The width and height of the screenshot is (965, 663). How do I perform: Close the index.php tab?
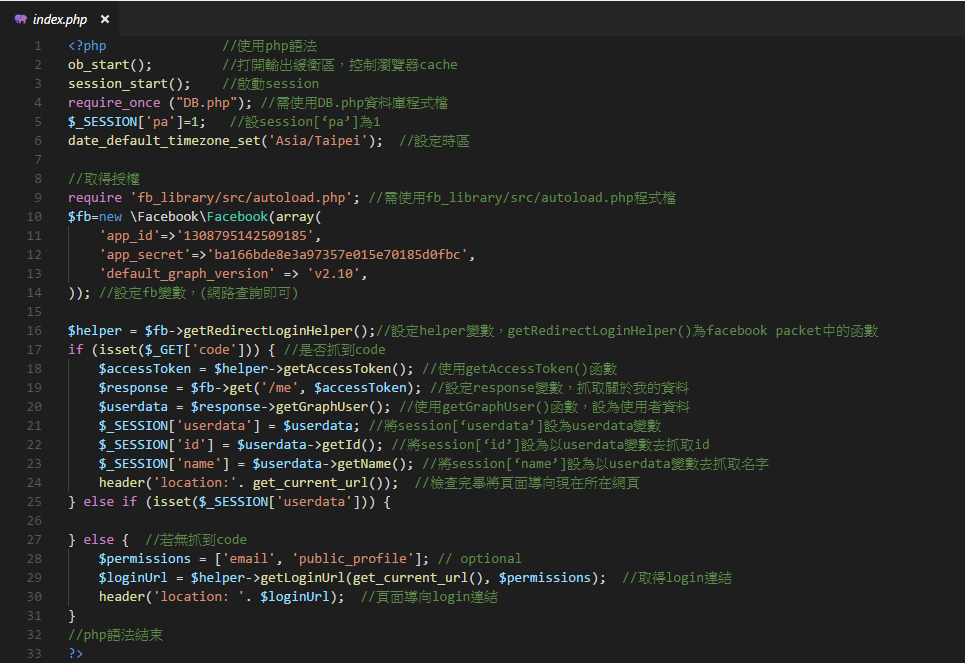coord(105,20)
